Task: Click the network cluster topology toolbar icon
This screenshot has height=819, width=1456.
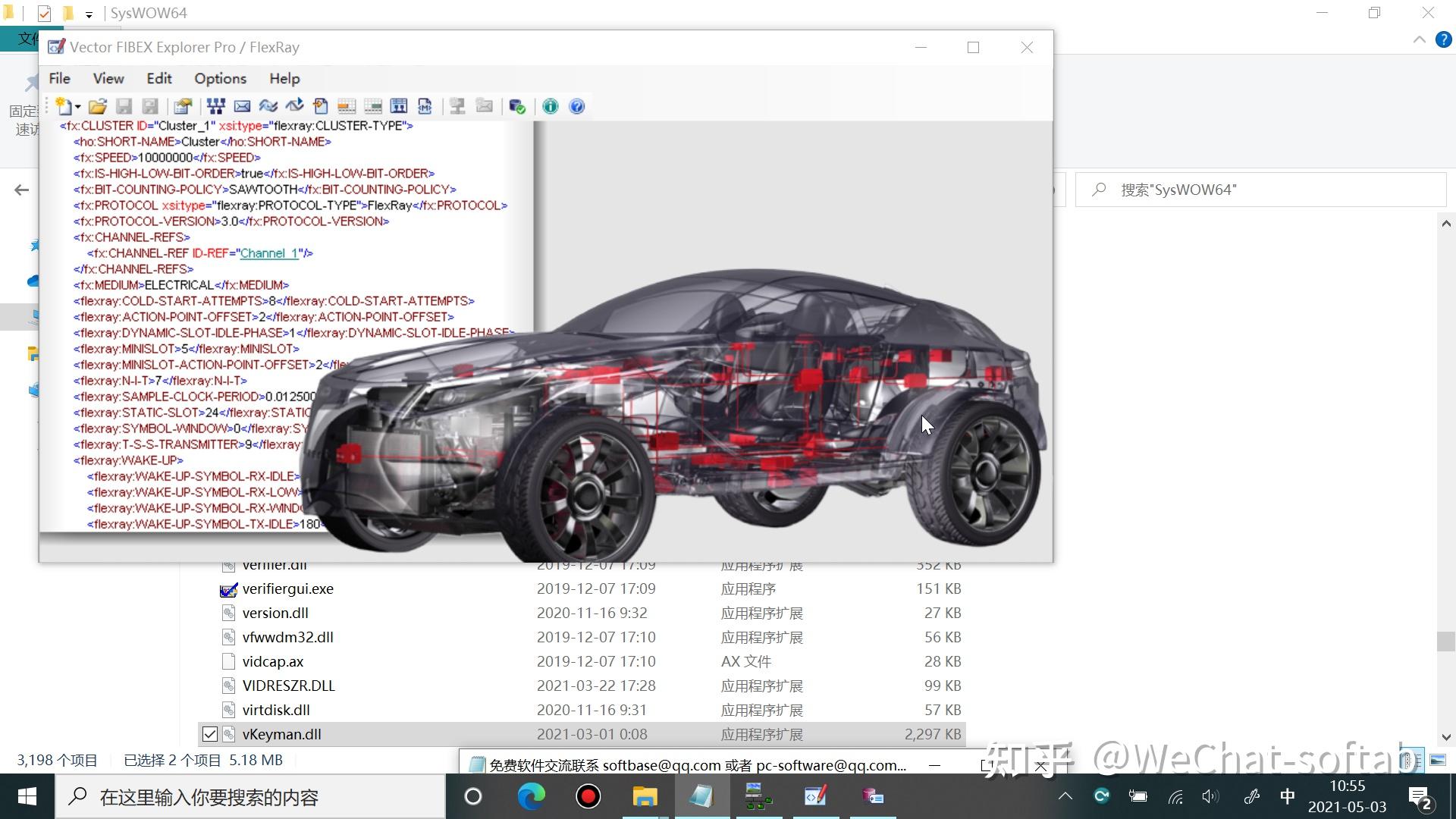Action: coord(216,107)
